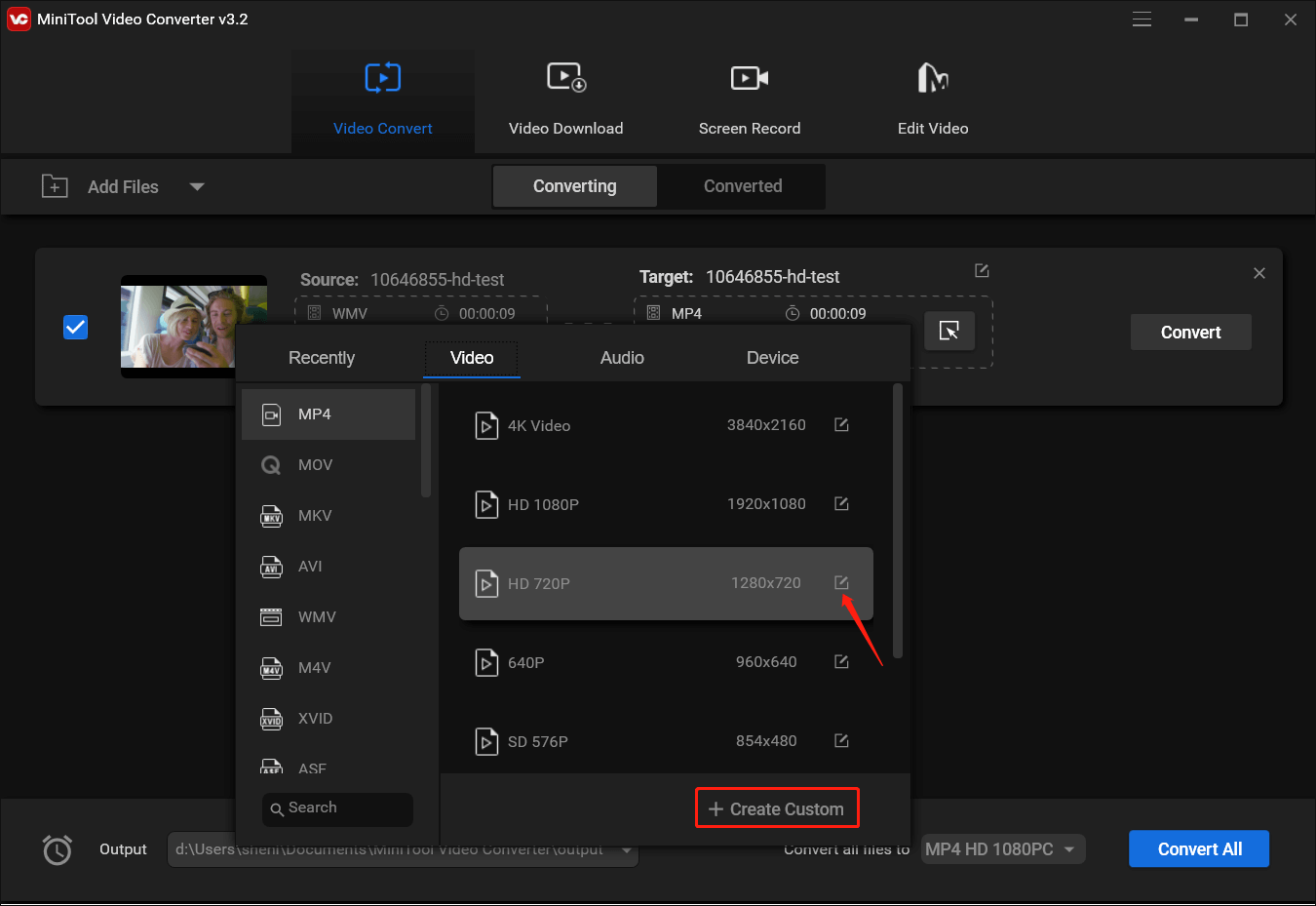Click the format list scrollbar
Viewport: 1316px width, 906px height.
click(x=426, y=441)
